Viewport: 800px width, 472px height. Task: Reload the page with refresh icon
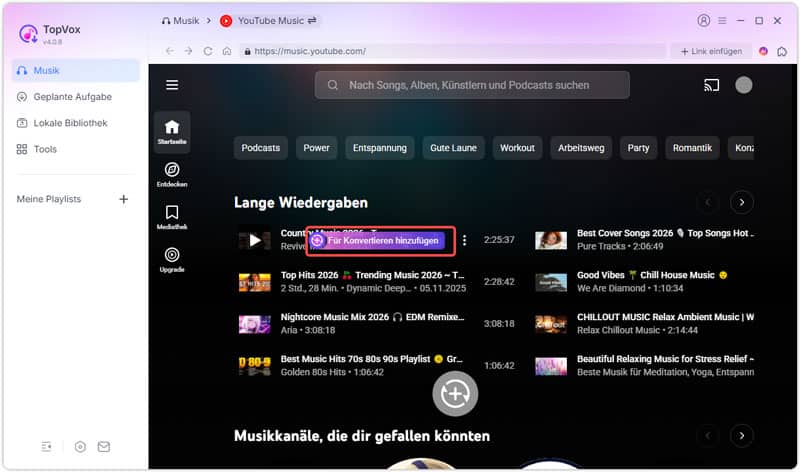click(208, 51)
